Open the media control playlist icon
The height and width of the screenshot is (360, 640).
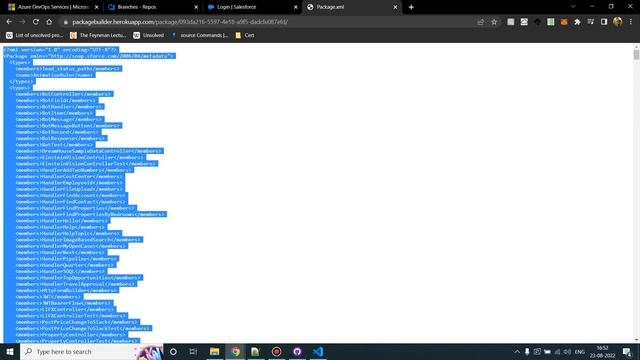click(x=591, y=22)
